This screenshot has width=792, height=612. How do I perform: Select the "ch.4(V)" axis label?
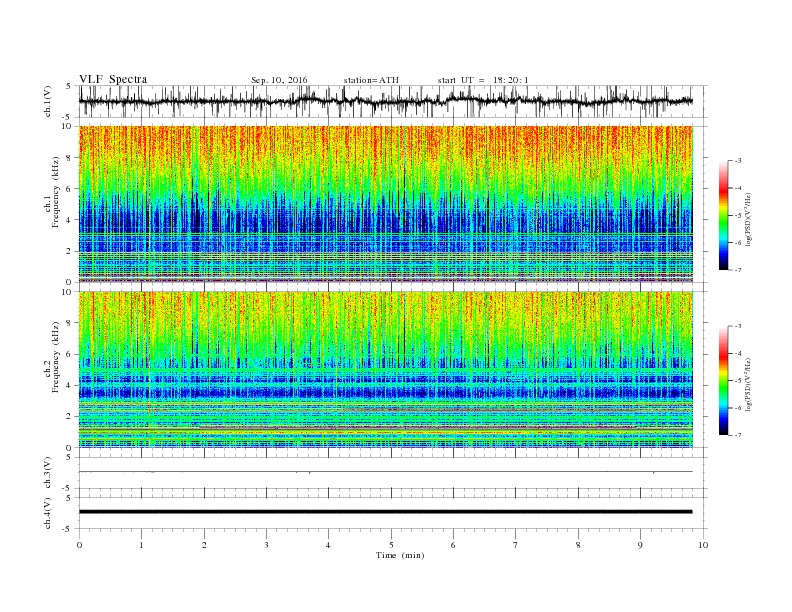pyautogui.click(x=48, y=513)
